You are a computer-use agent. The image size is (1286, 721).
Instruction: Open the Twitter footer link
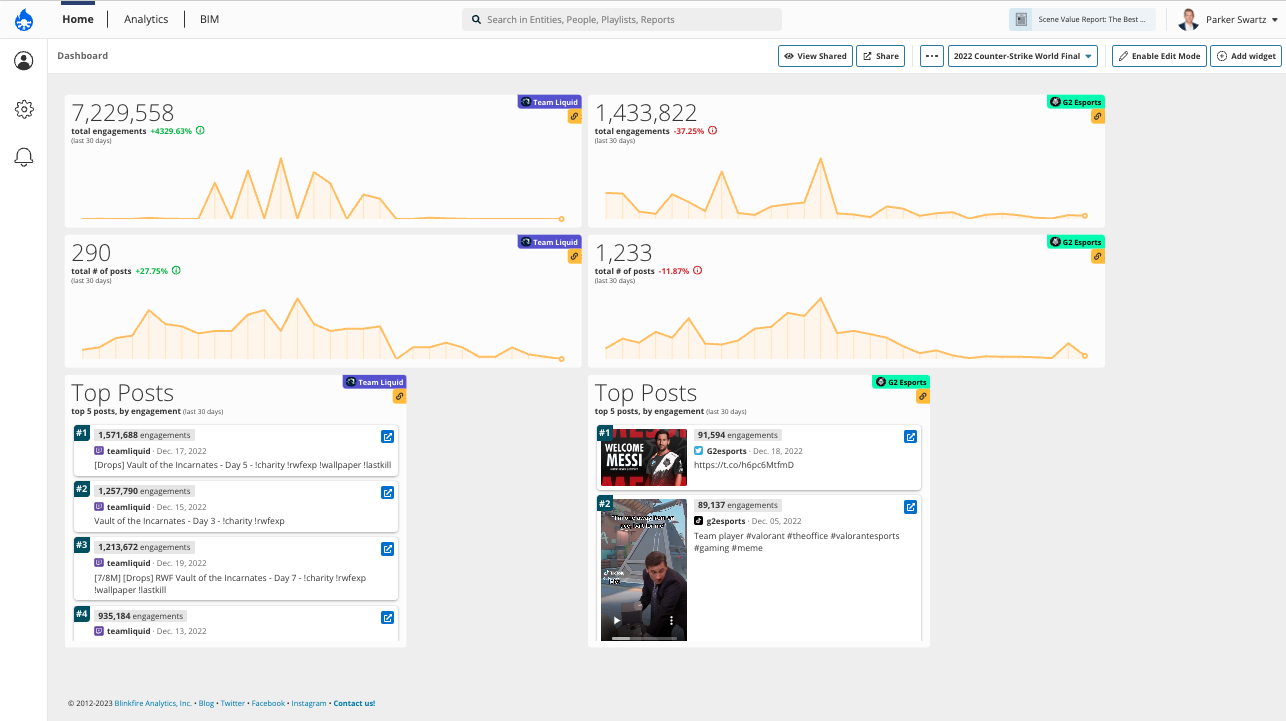point(233,704)
